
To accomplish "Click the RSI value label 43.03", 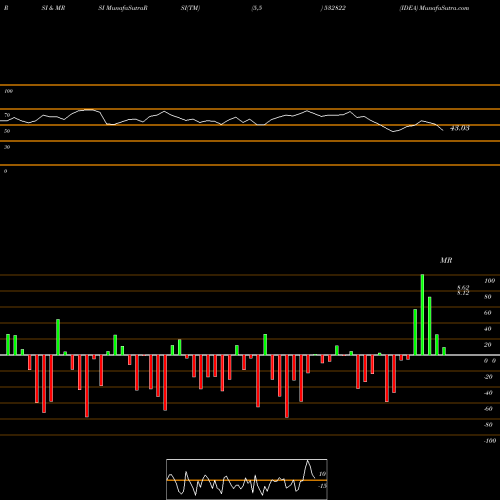I will (x=460, y=128).
